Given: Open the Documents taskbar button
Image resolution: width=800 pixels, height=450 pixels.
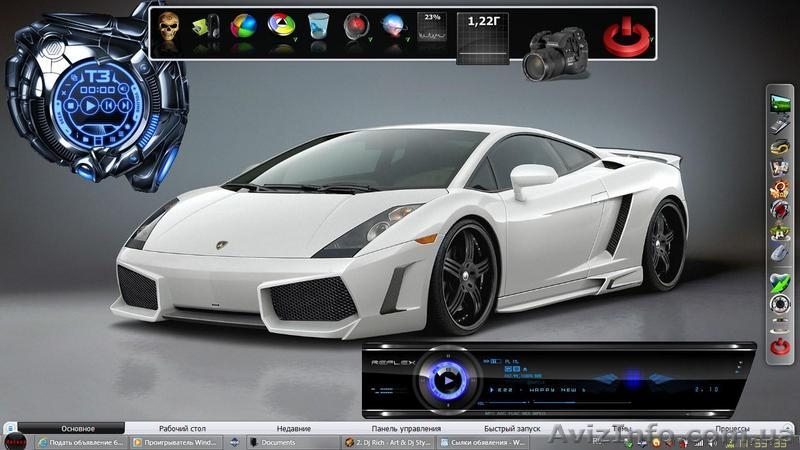Looking at the screenshot, I should click(290, 441).
